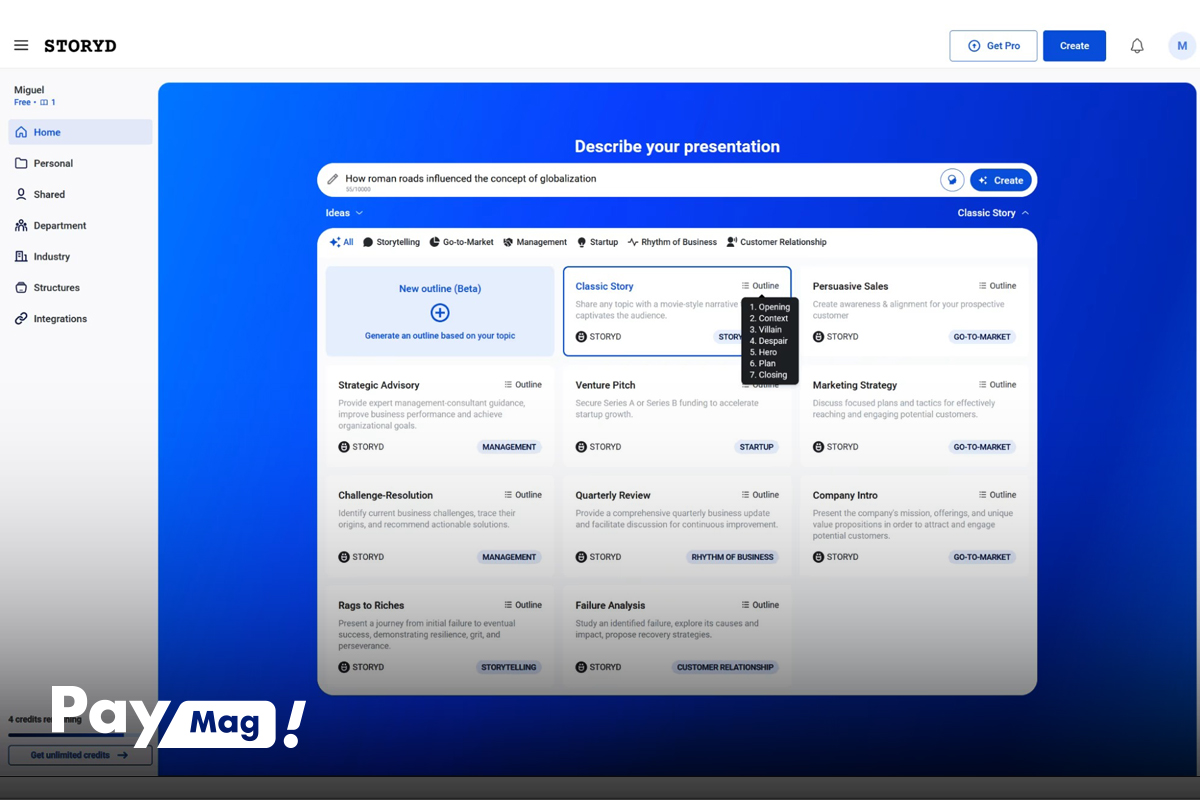The width and height of the screenshot is (1200, 800).
Task: Open the hamburger menu beside STORYD
Action: [21, 46]
